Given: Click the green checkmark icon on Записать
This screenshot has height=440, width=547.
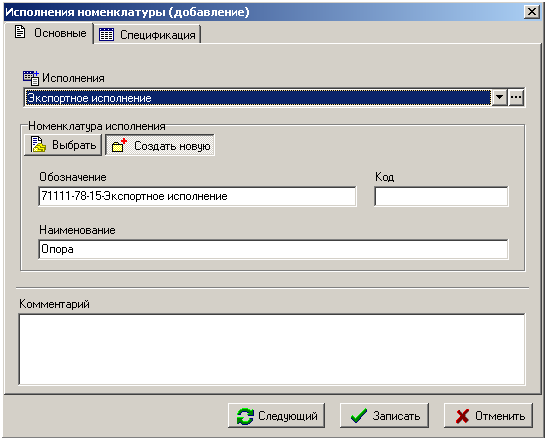Looking at the screenshot, I should coord(359,416).
